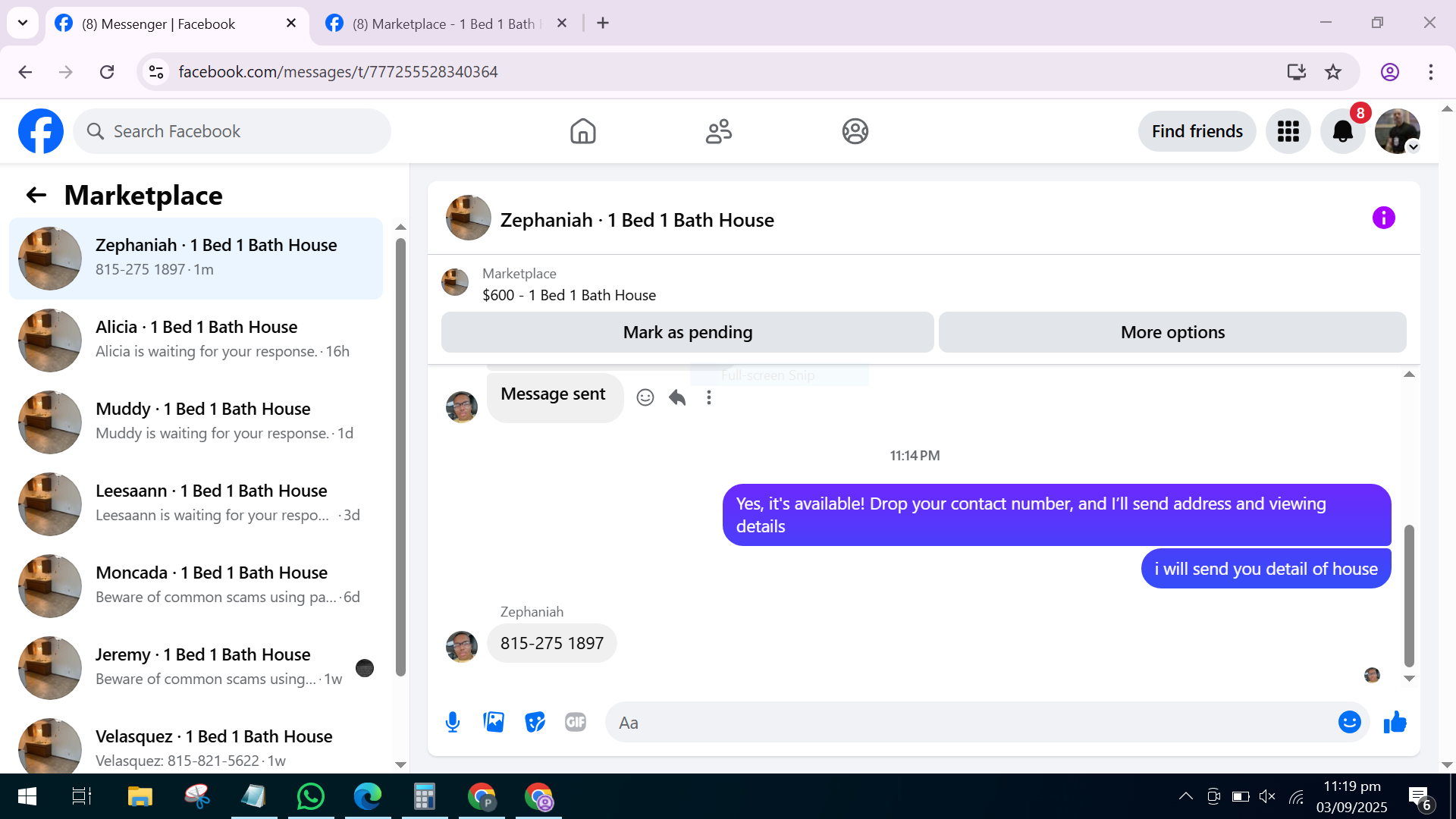The height and width of the screenshot is (819, 1456).
Task: Focus the Search Facebook box
Action: 232,131
